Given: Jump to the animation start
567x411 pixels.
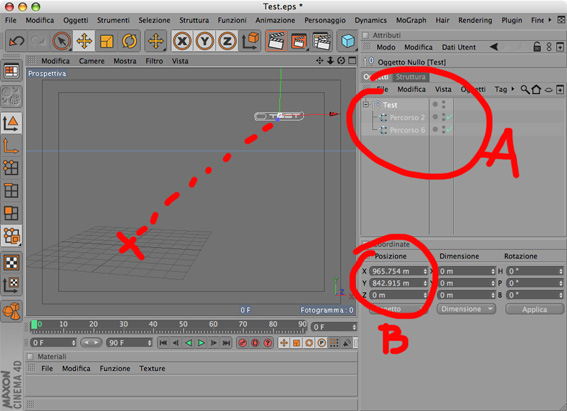Looking at the screenshot, I should point(163,343).
